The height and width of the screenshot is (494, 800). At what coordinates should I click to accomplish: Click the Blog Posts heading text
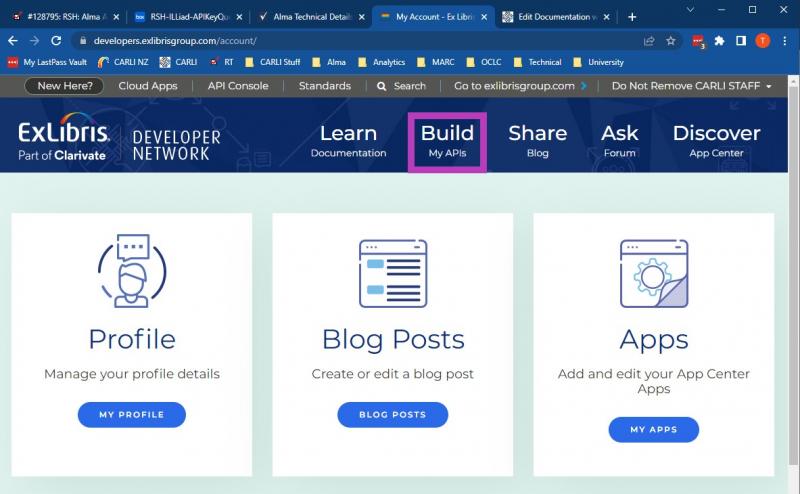(393, 340)
